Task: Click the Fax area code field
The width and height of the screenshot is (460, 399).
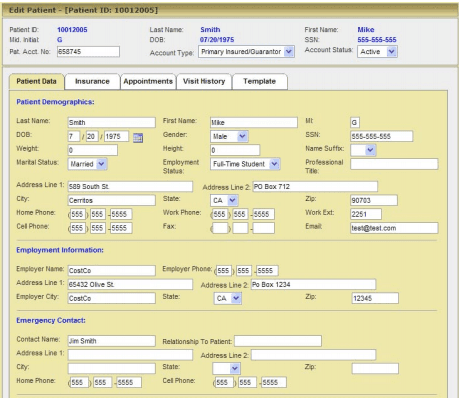Action: (220, 228)
